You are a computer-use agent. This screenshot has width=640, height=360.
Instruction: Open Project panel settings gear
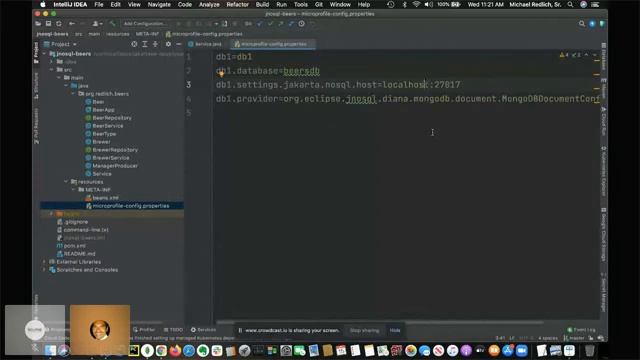pyautogui.click(x=168, y=44)
